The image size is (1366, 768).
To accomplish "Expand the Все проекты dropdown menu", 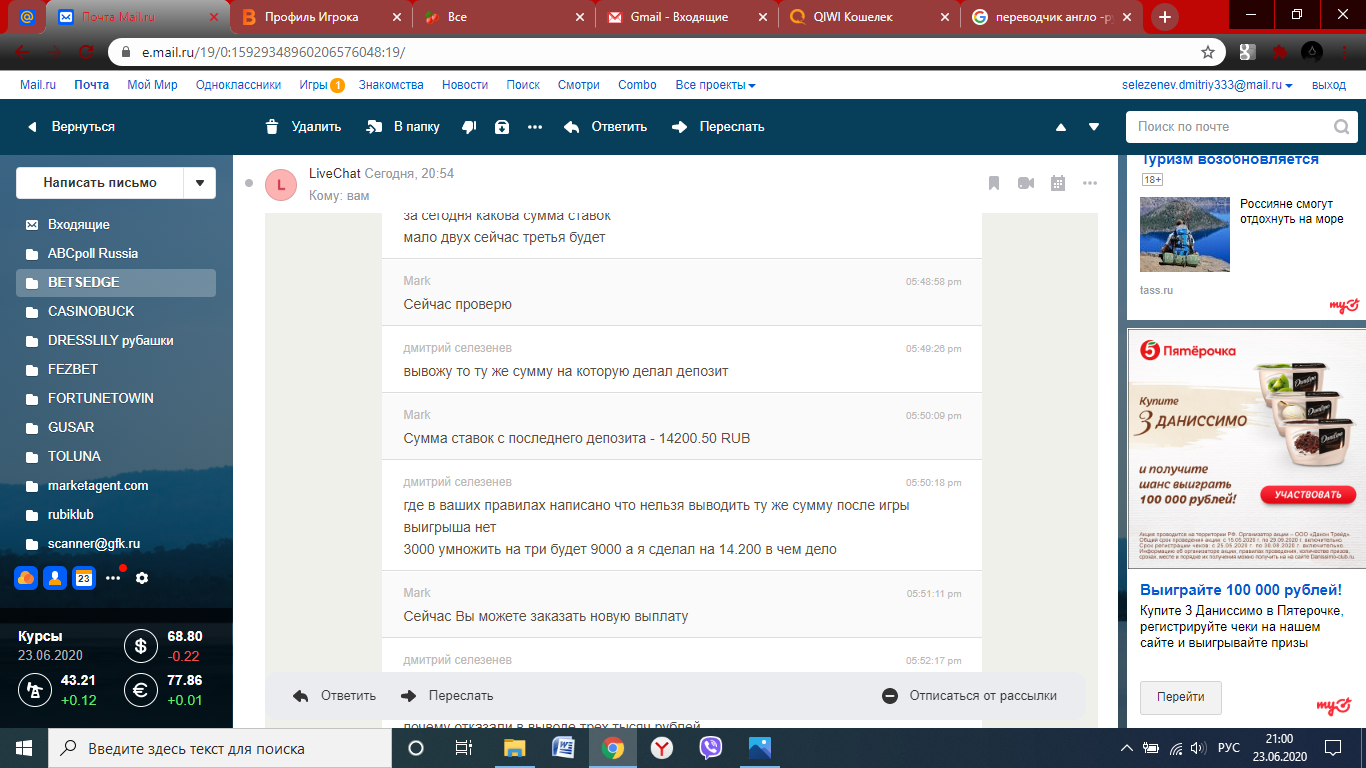I will click(715, 85).
